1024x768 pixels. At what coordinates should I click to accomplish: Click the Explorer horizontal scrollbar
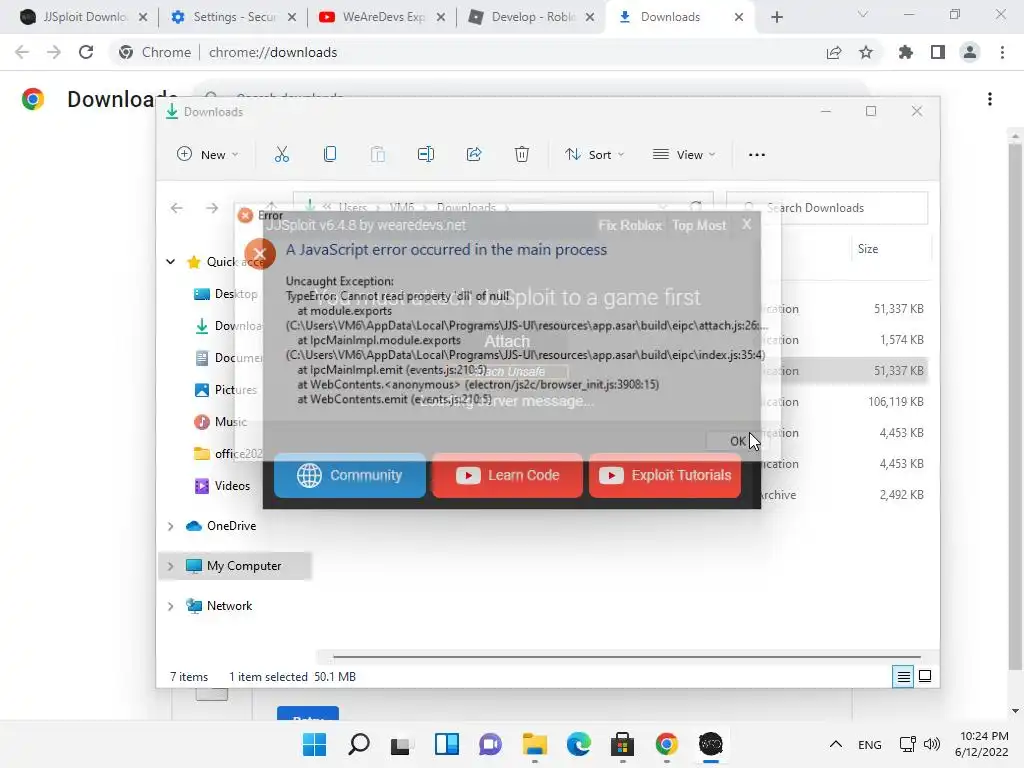pyautogui.click(x=626, y=656)
